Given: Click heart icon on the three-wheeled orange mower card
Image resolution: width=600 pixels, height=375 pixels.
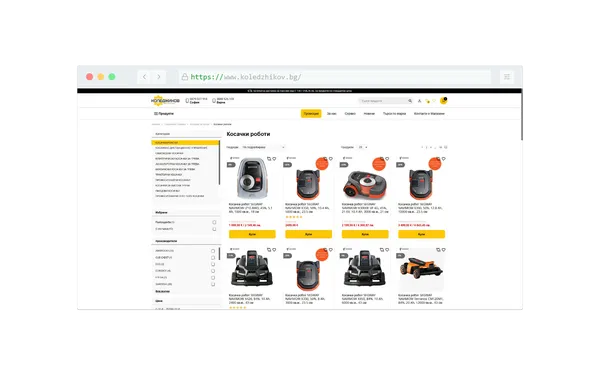Looking at the screenshot, I should (x=387, y=158).
